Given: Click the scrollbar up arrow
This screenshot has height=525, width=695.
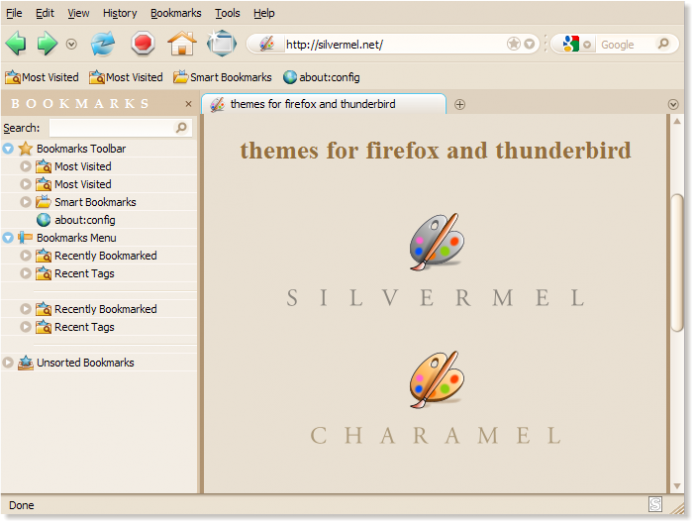Looking at the screenshot, I should click(x=677, y=121).
